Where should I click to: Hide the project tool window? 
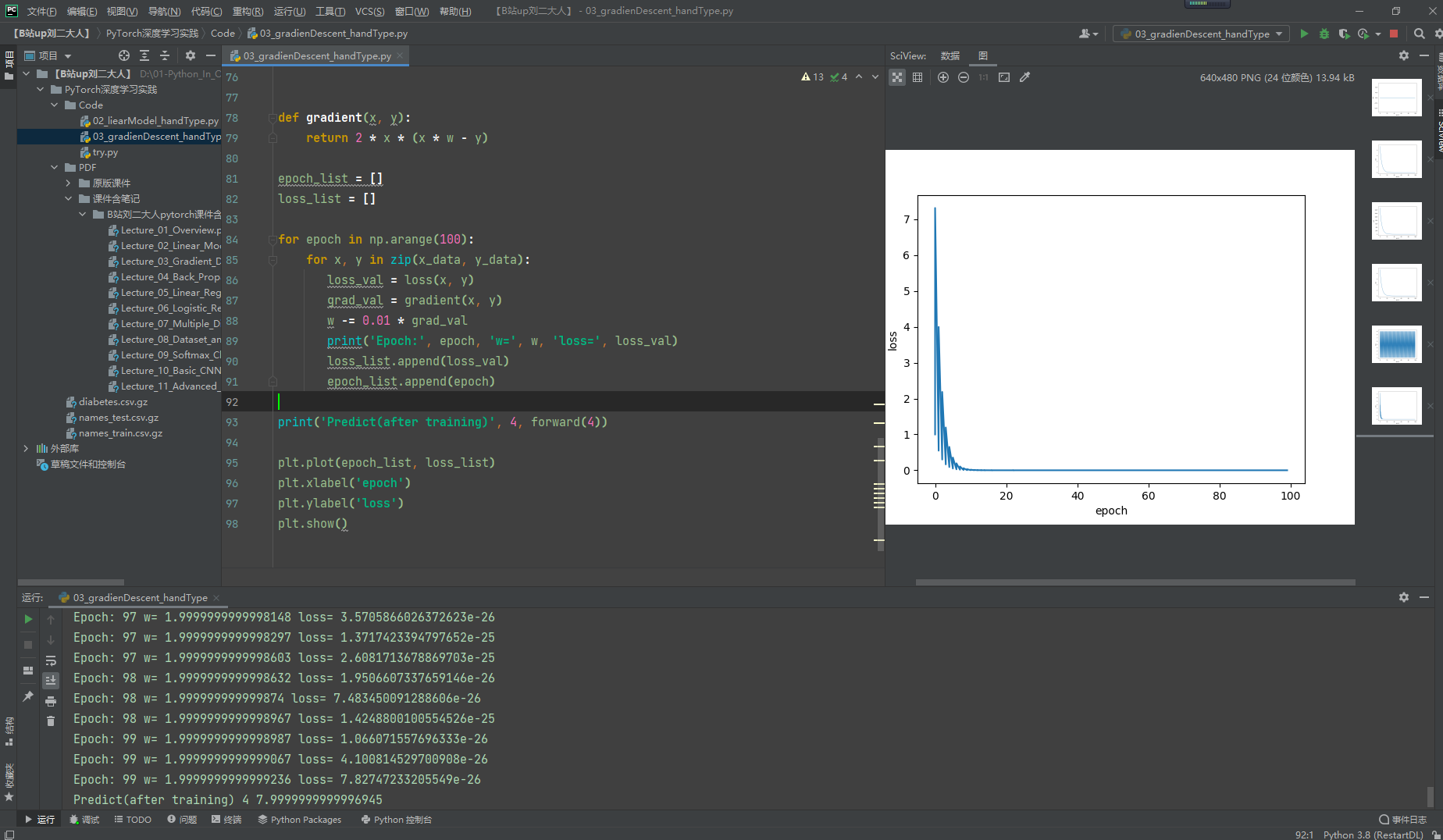pos(211,55)
